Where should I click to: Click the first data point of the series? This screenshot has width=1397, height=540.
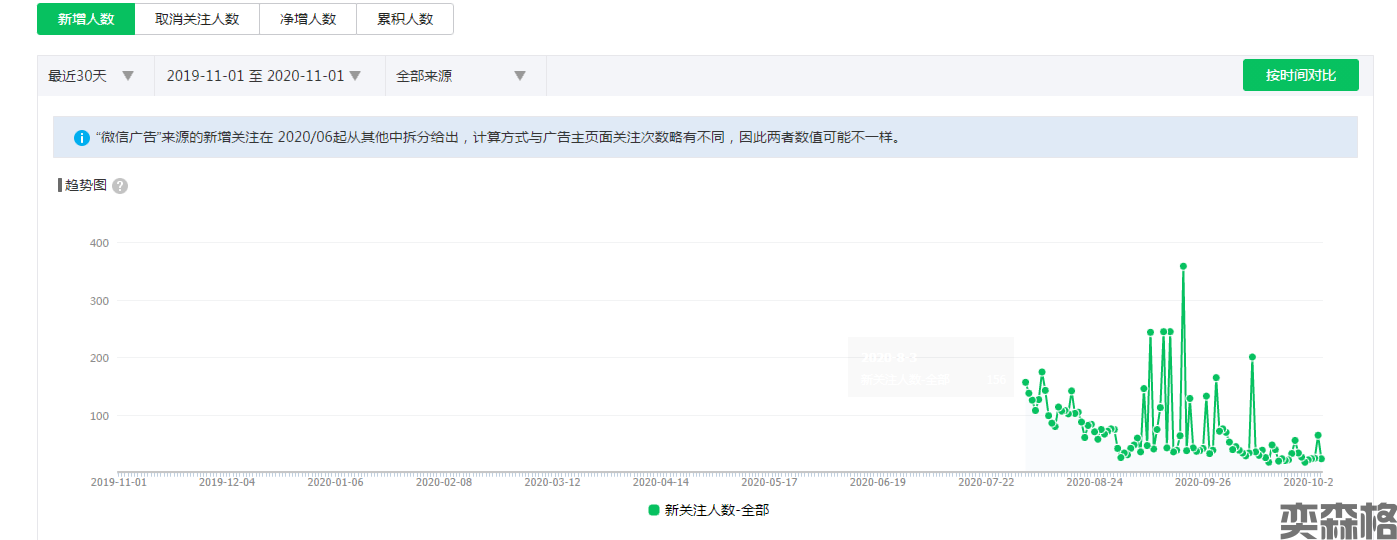1025,382
